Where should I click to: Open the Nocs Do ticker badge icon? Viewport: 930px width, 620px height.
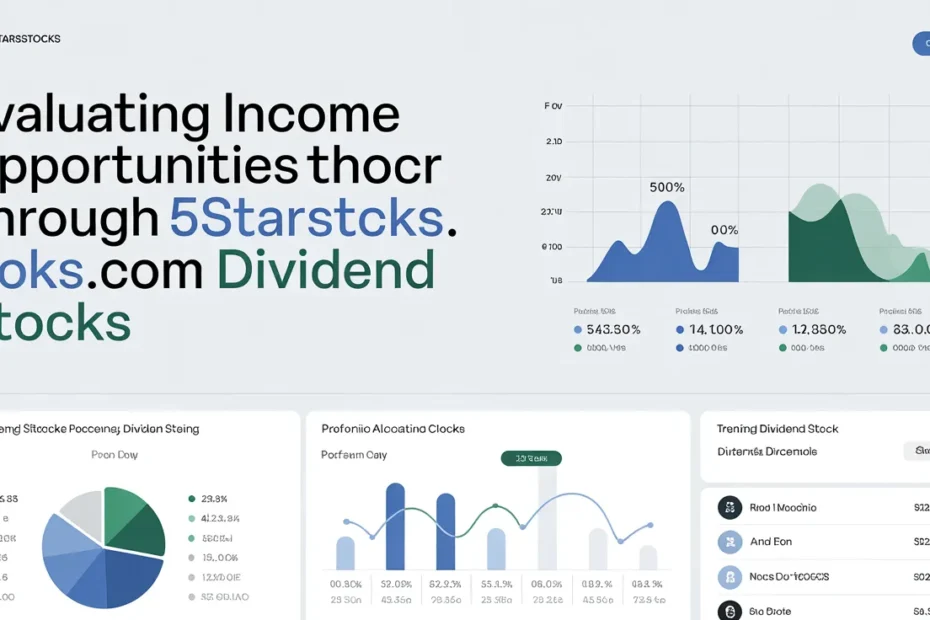(730, 576)
